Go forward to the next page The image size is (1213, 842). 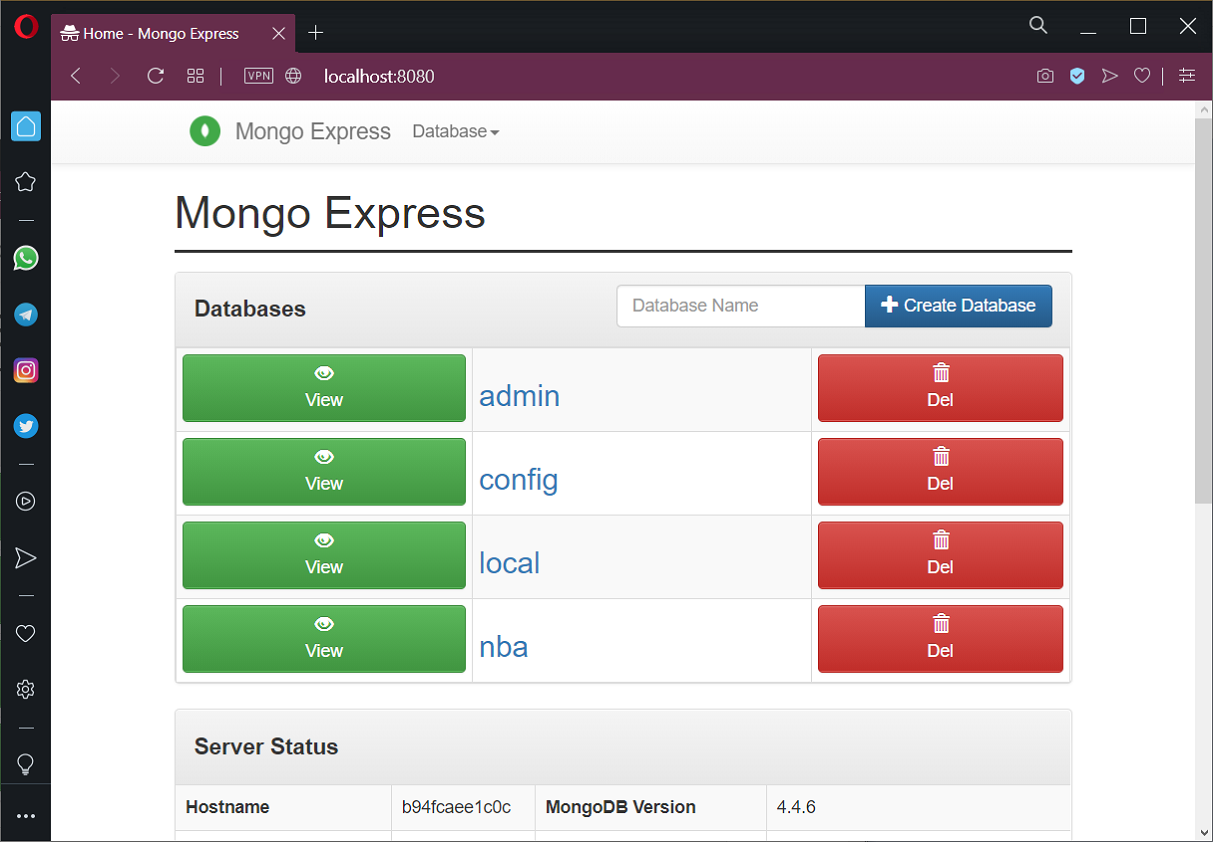[115, 76]
